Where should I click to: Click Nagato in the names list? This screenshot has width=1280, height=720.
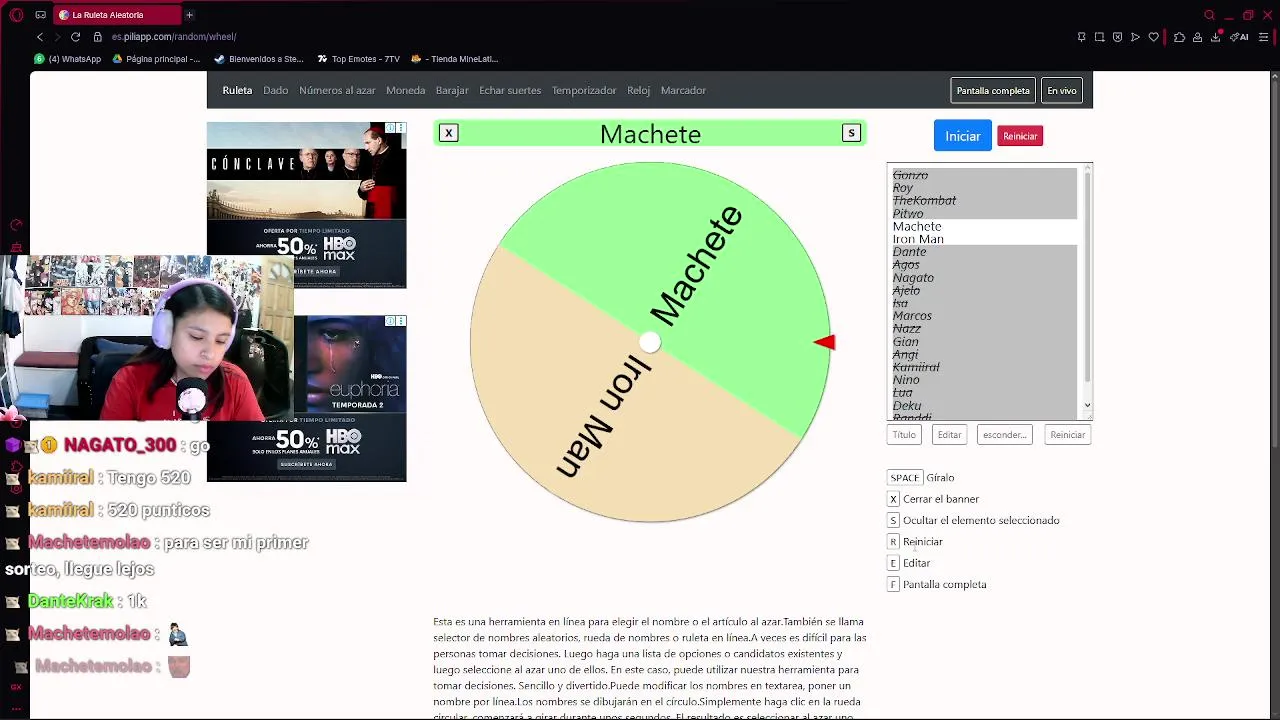[x=913, y=277]
